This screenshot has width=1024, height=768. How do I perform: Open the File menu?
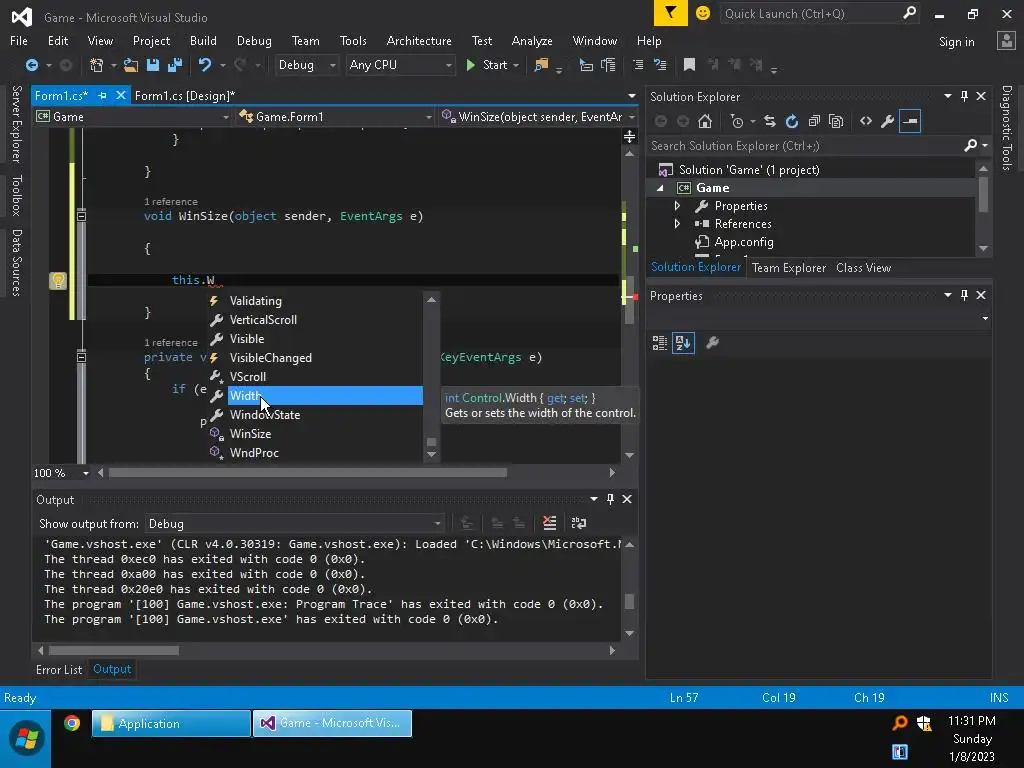point(19,40)
